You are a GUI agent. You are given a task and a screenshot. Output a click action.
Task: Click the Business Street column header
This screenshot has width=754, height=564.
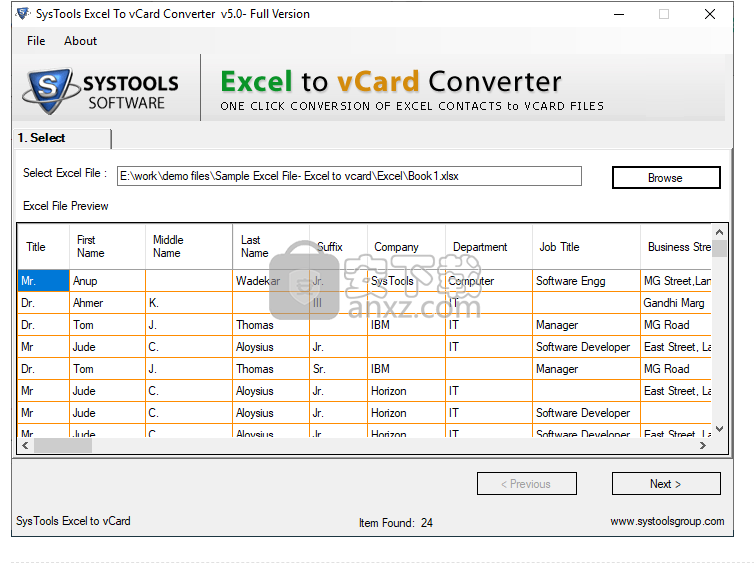676,247
